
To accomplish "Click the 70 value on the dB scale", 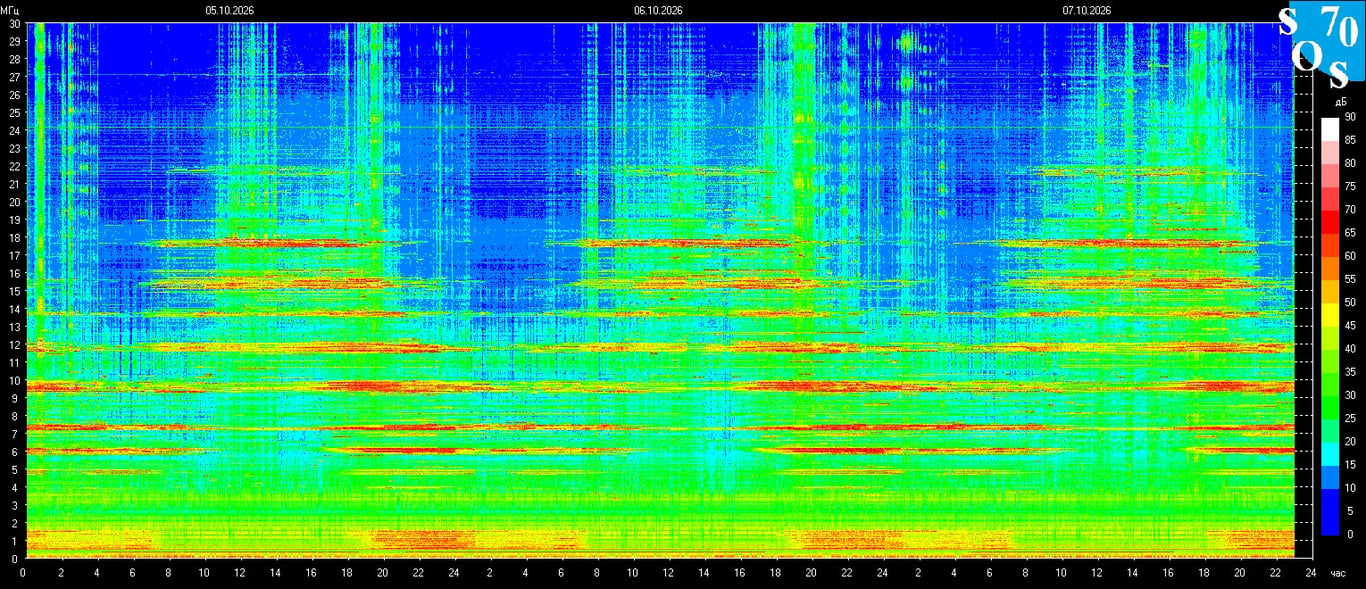I will point(1350,210).
